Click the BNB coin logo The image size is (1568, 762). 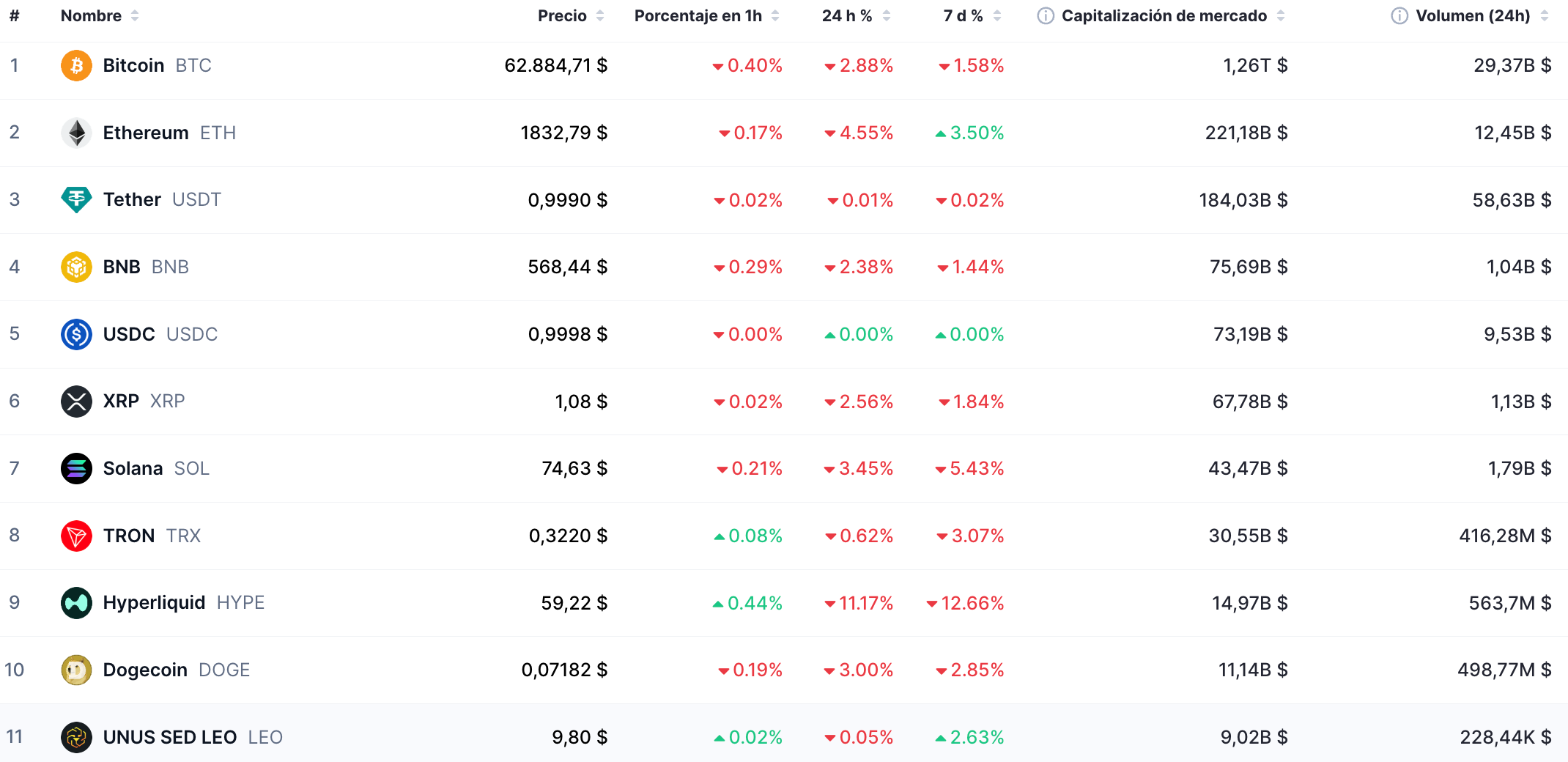point(76,267)
